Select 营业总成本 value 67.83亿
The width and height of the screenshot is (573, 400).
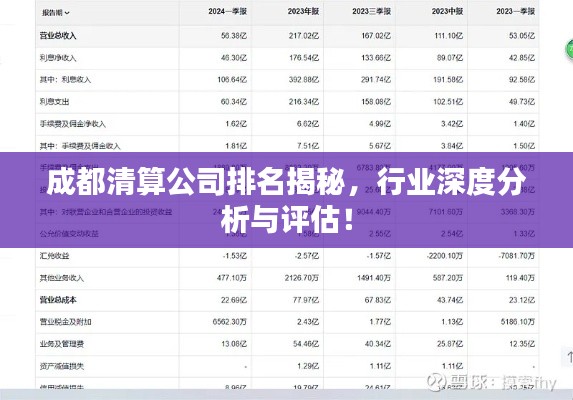pyautogui.click(x=378, y=300)
